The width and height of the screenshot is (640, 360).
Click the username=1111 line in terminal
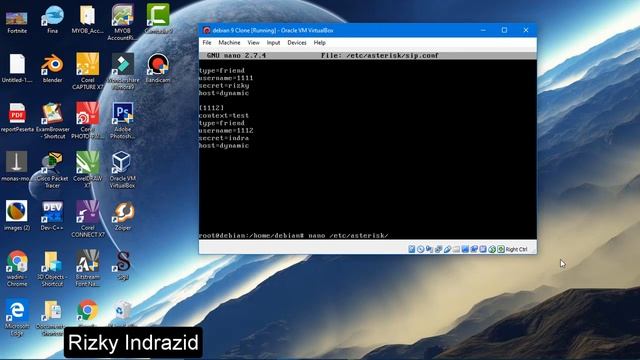click(226, 78)
